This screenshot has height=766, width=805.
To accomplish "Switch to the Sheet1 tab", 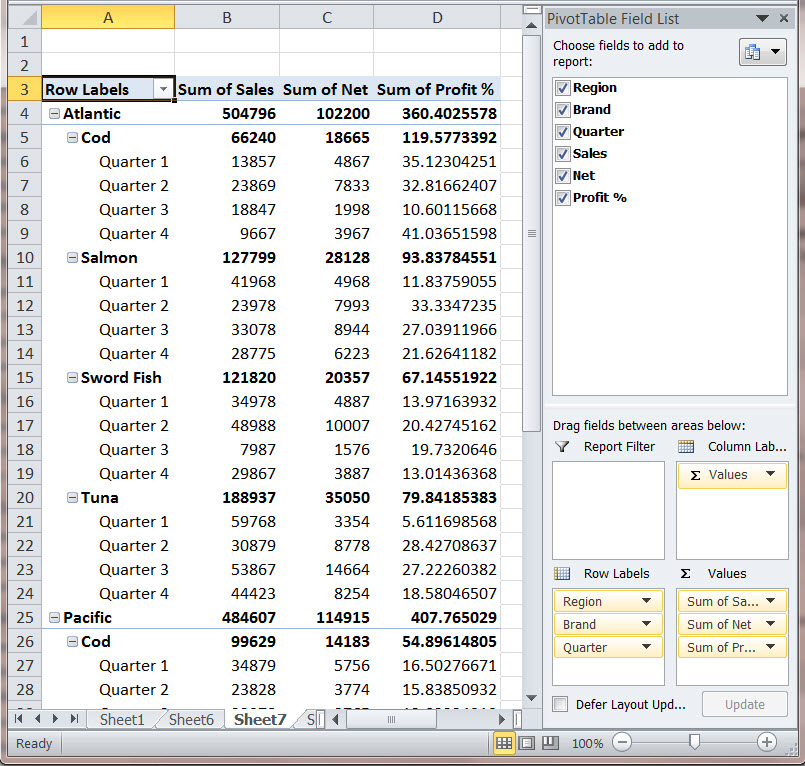I will [122, 719].
